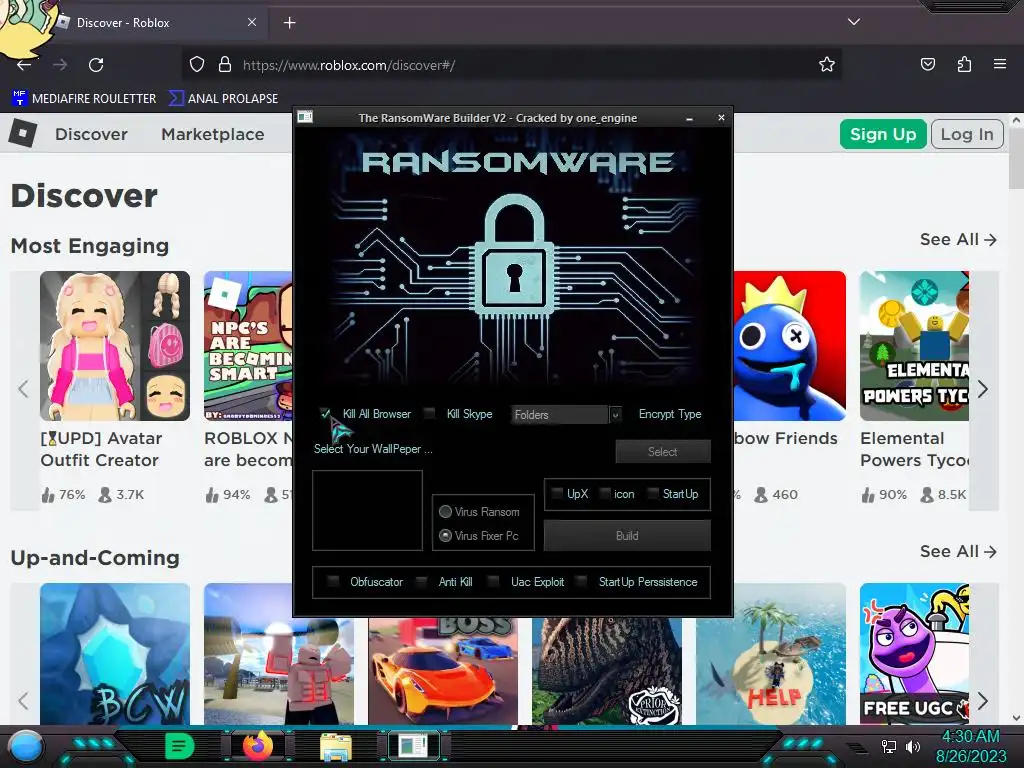Toggle the Obfuscator checkbox

point(333,581)
